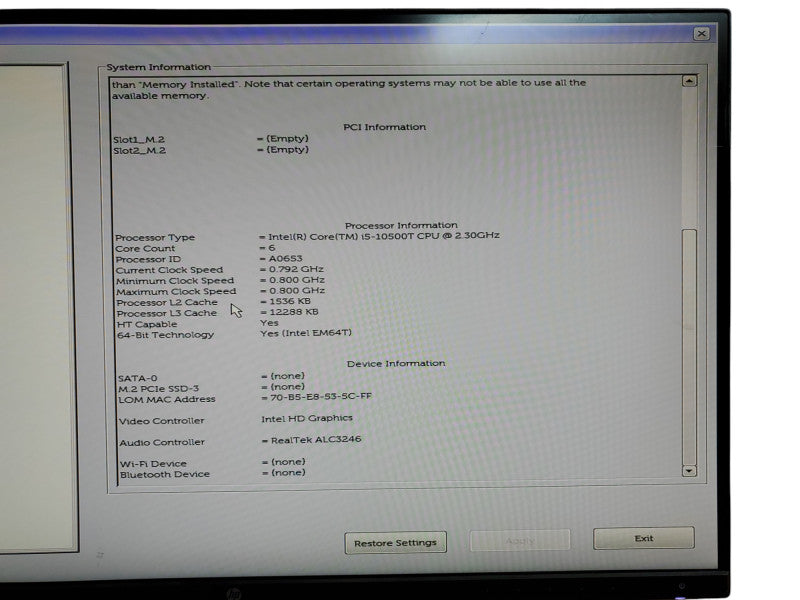800x600 pixels.
Task: Click the vertical scrollbar thumb
Action: tap(689, 347)
